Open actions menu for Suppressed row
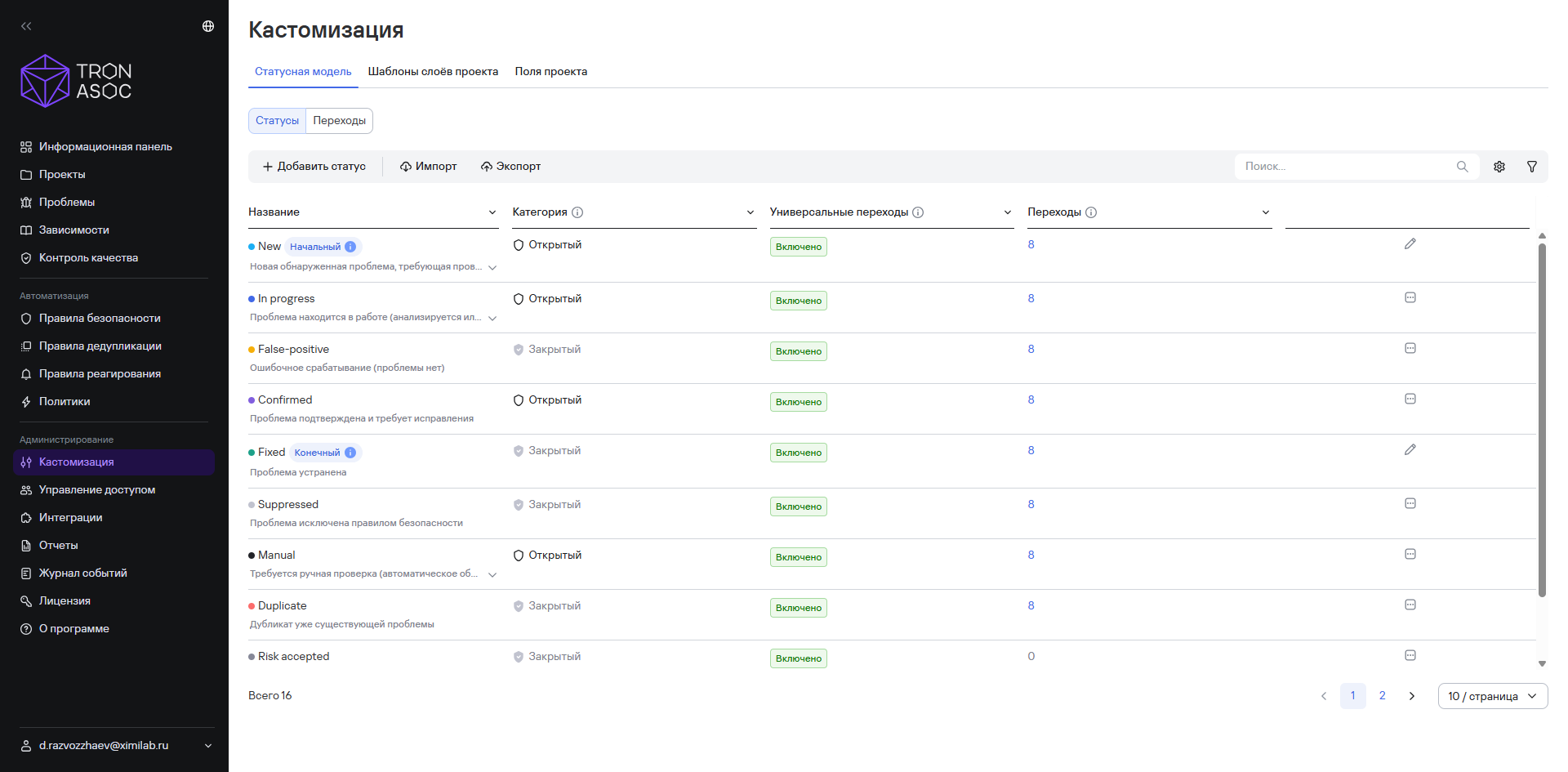This screenshot has height=772, width=1568. click(x=1410, y=503)
